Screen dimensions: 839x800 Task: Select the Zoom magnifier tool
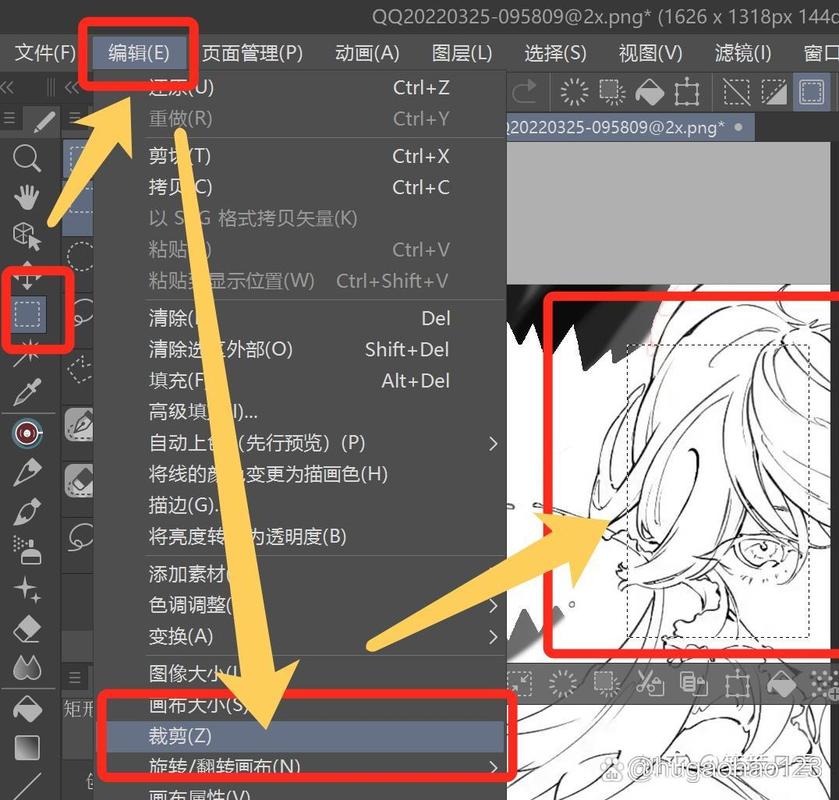point(27,158)
